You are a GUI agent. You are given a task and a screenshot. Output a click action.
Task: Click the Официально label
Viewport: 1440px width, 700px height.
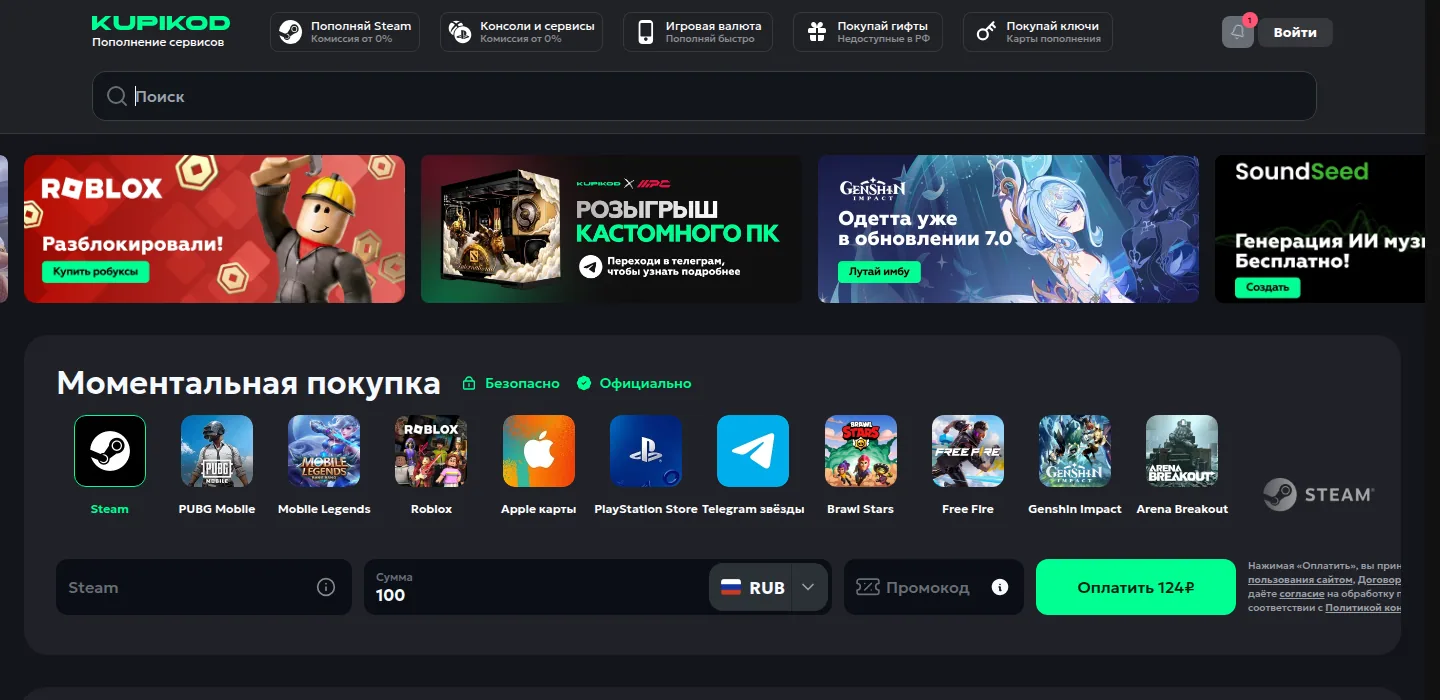coord(634,383)
